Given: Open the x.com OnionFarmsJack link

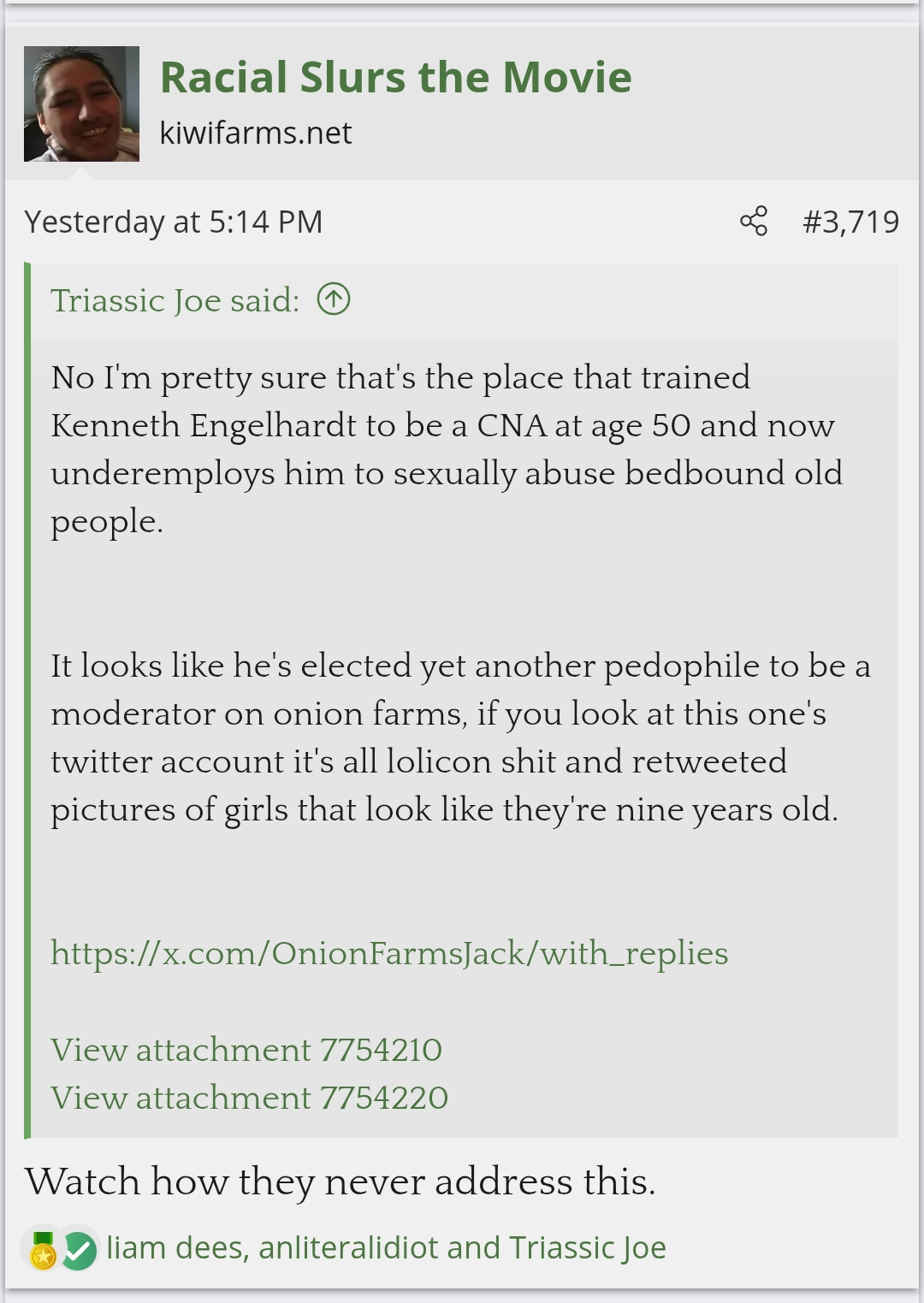Looking at the screenshot, I should click(389, 953).
